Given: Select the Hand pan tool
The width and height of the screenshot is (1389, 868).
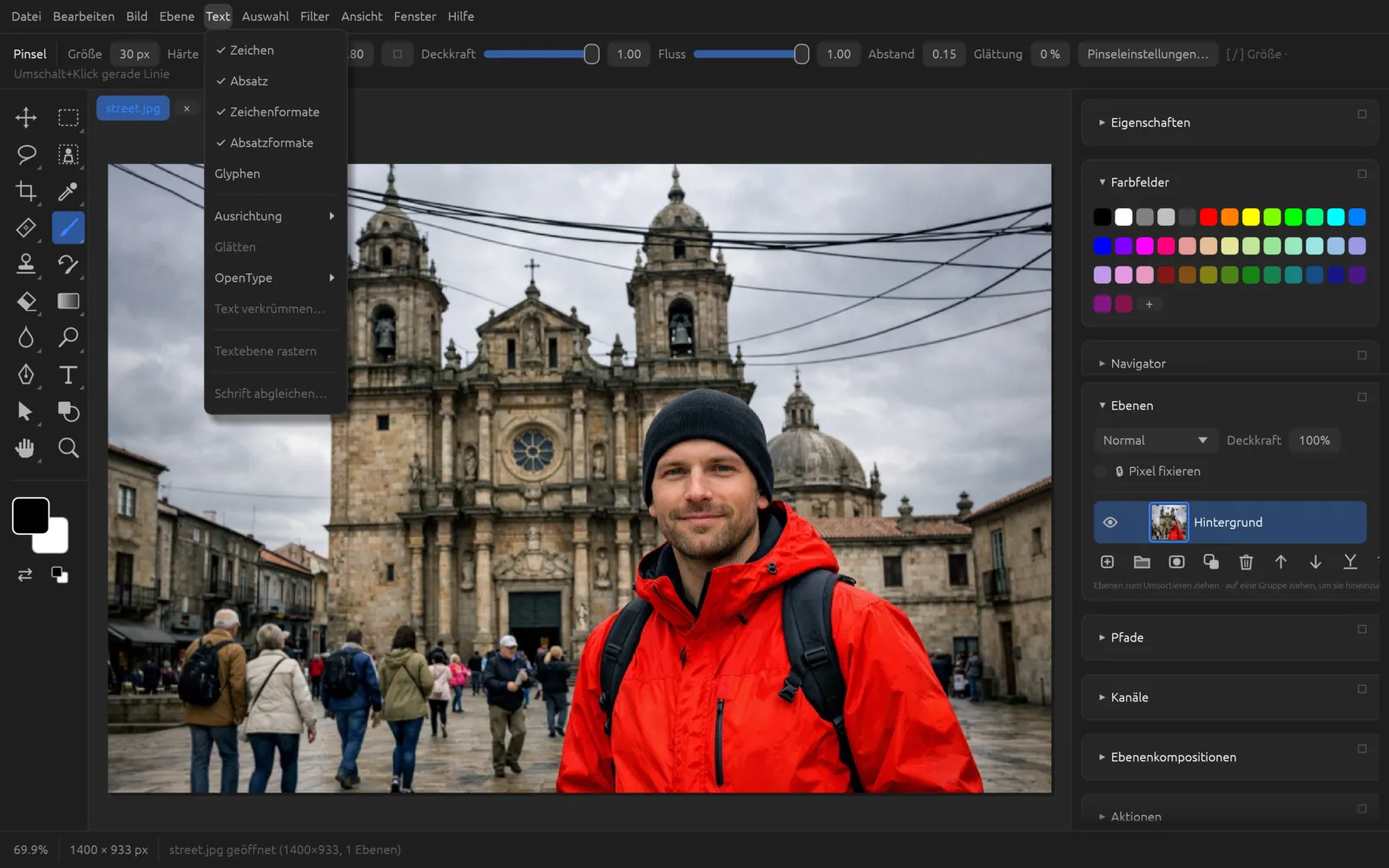Looking at the screenshot, I should tap(26, 448).
